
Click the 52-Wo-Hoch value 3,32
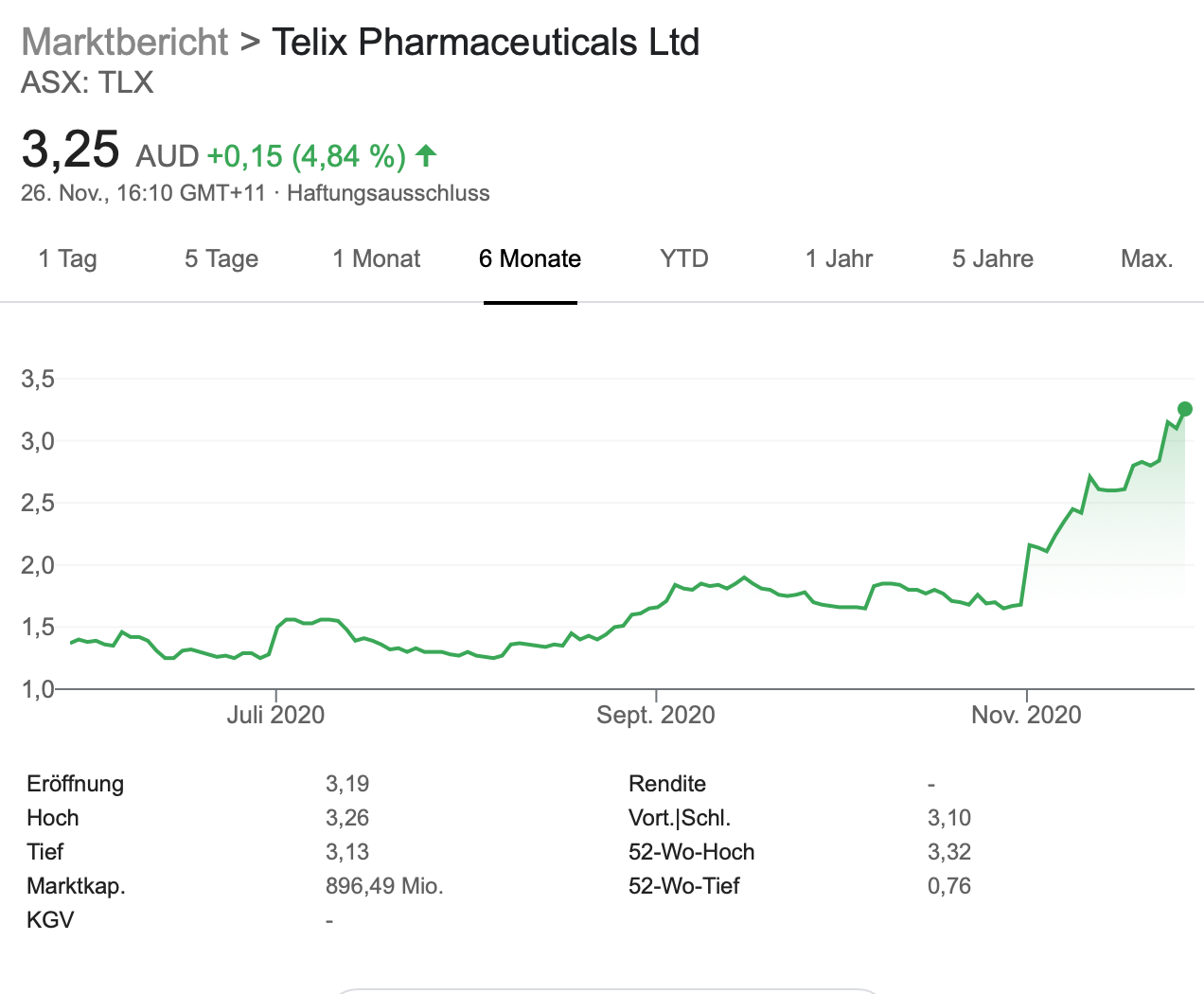click(949, 852)
